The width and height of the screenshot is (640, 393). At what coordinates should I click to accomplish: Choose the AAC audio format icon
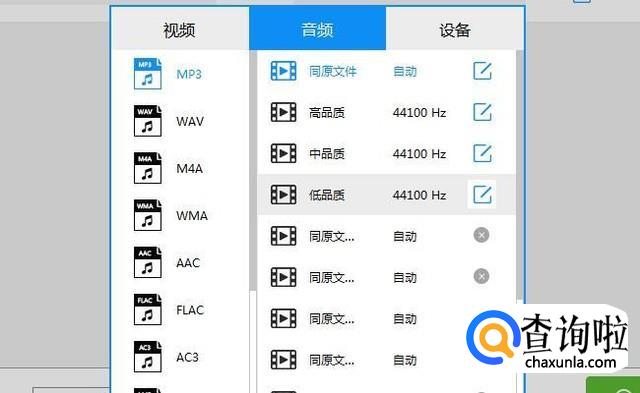pos(148,262)
